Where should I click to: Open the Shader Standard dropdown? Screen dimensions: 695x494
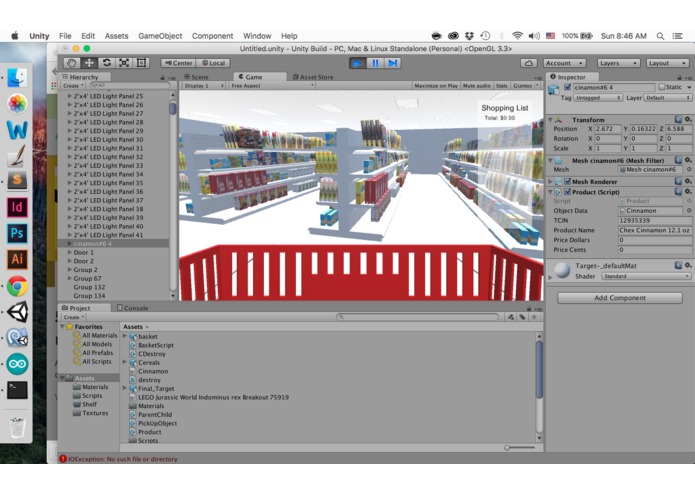[646, 276]
